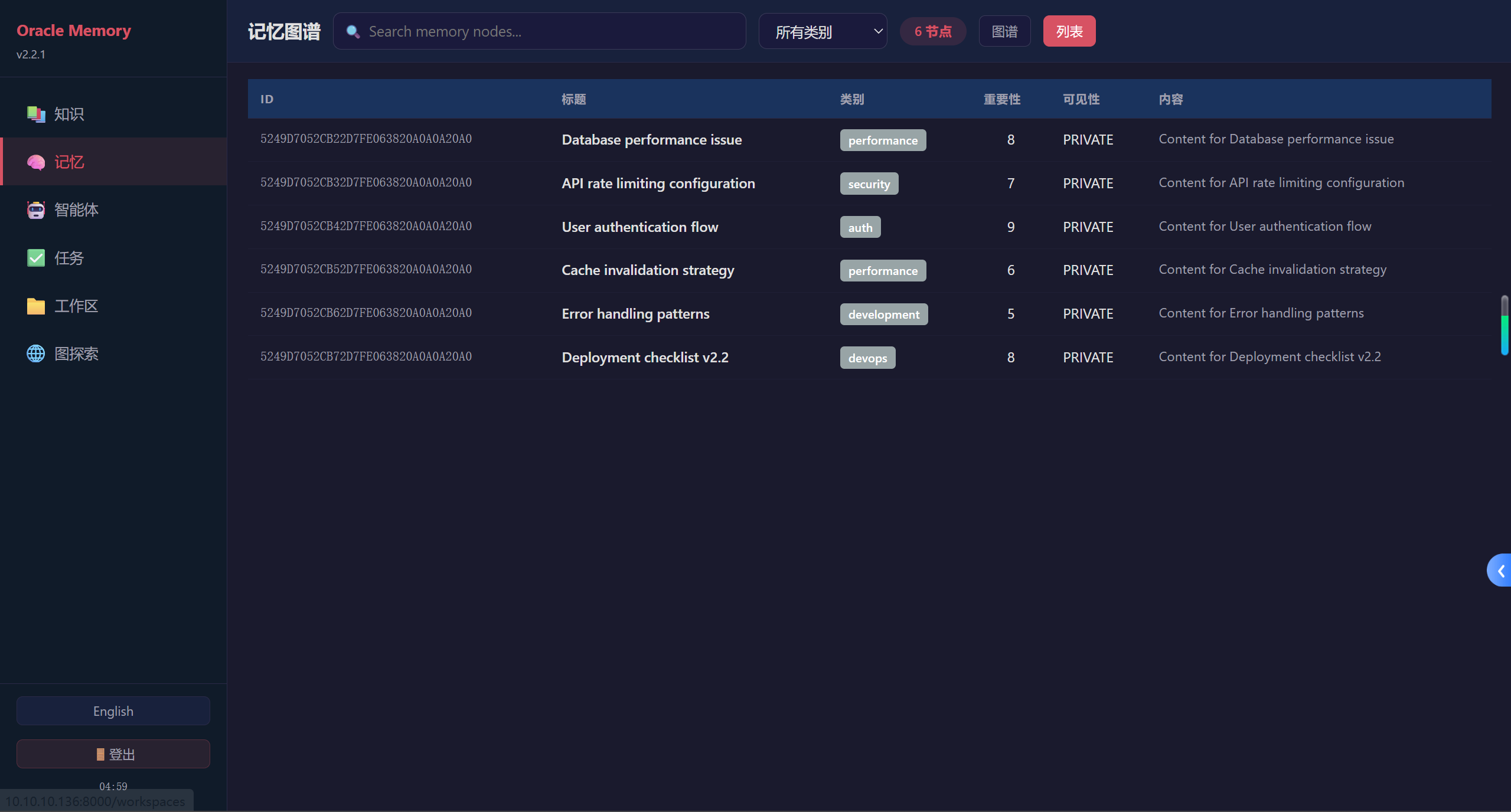
Task: Open the 所有类别 category dropdown
Action: pyautogui.click(x=823, y=31)
